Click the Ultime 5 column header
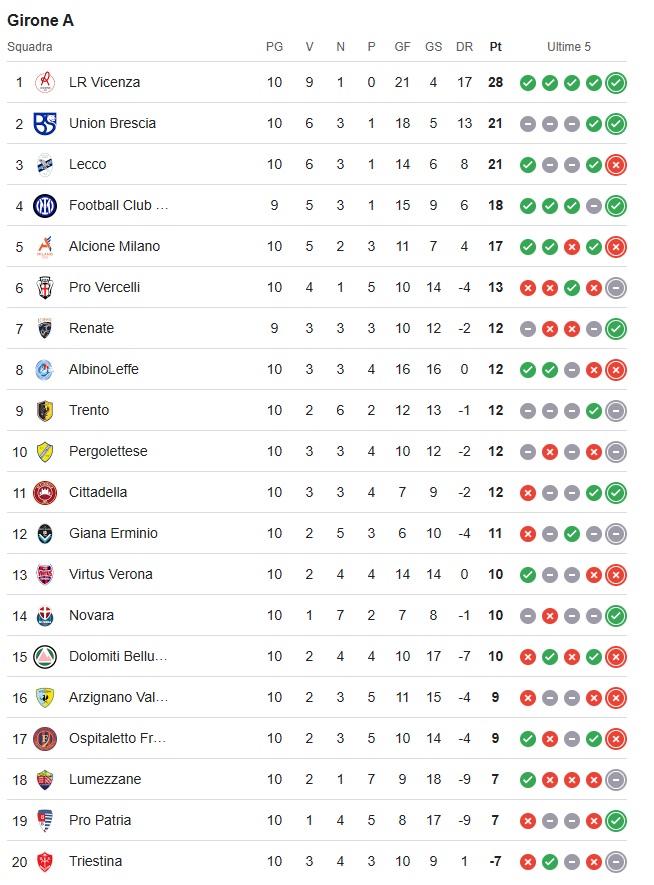The image size is (654, 885). 569,46
